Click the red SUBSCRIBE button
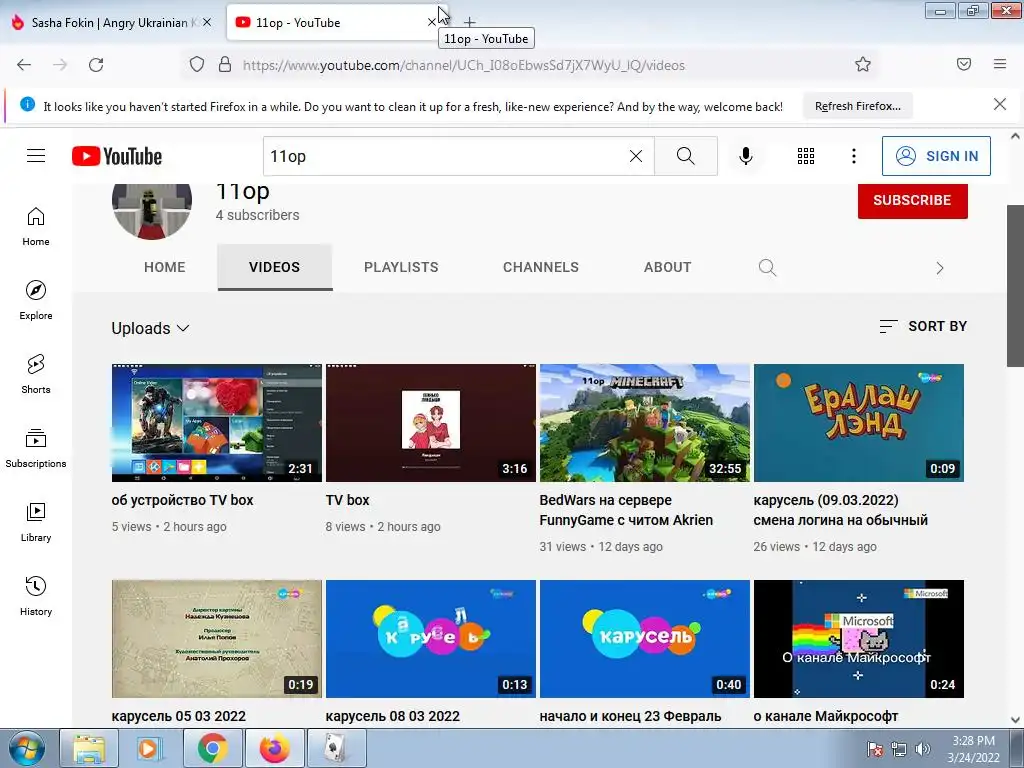The width and height of the screenshot is (1024, 768). 912,200
